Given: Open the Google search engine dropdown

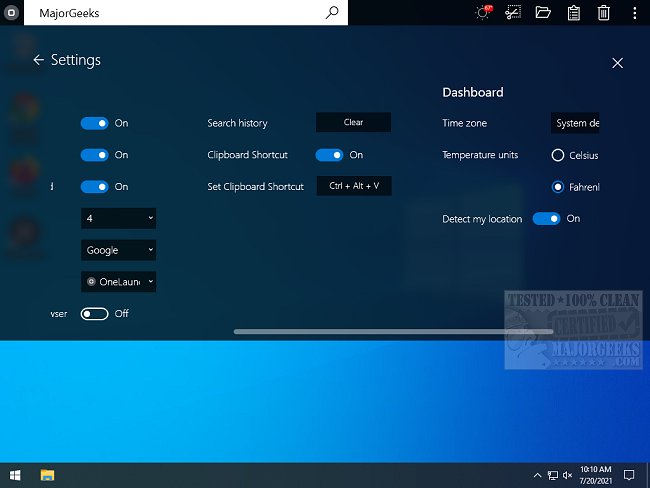Looking at the screenshot, I should (119, 250).
